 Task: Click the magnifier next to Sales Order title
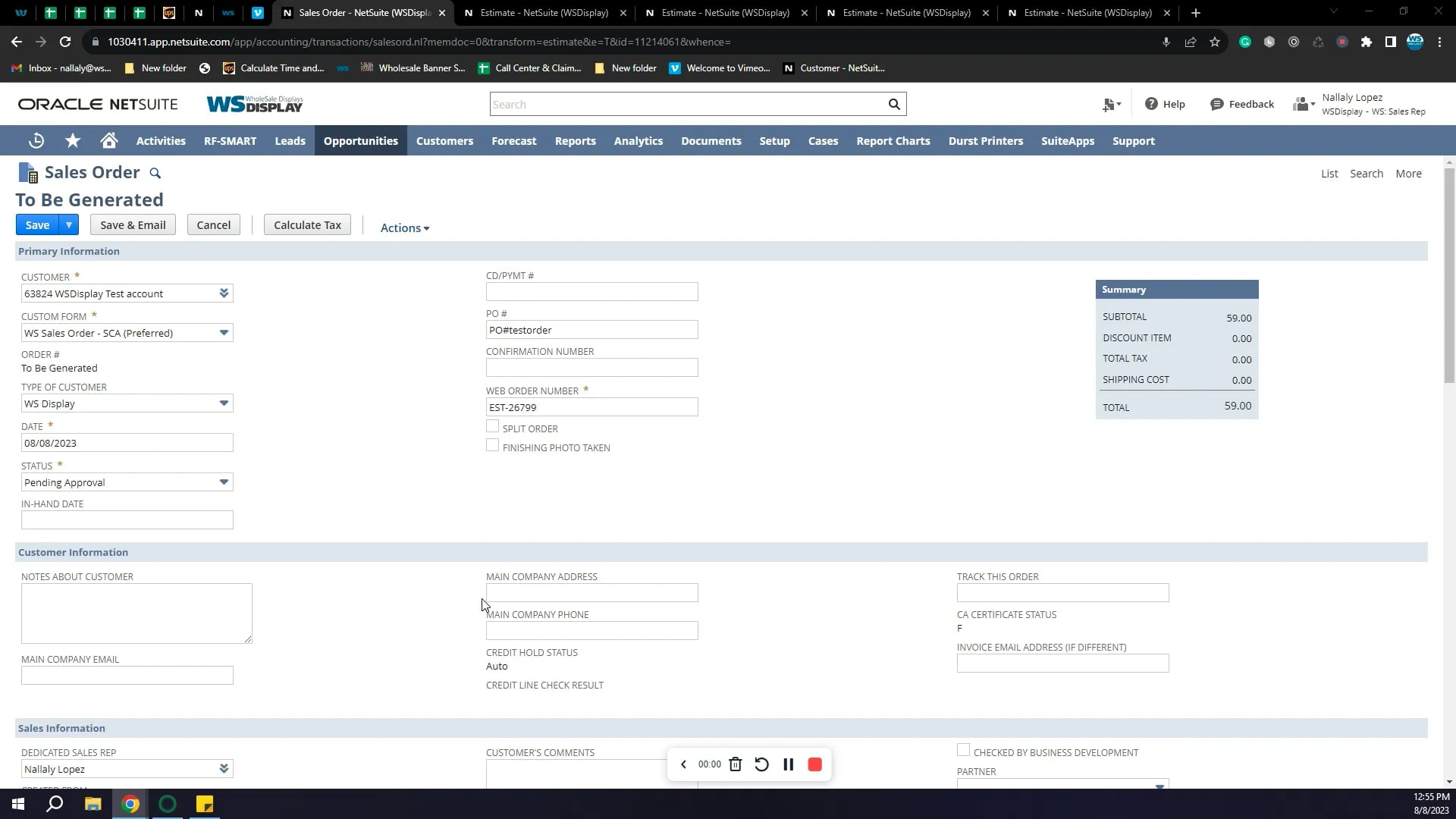coord(155,174)
